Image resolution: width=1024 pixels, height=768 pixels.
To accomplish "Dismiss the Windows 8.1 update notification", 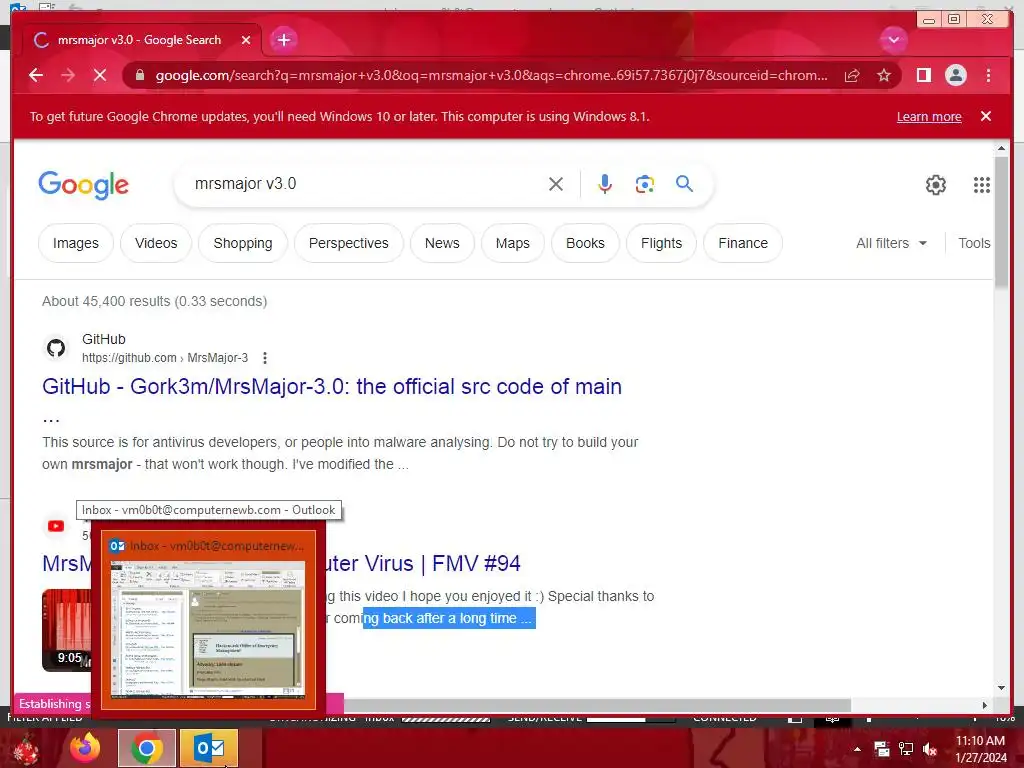I will (986, 116).
